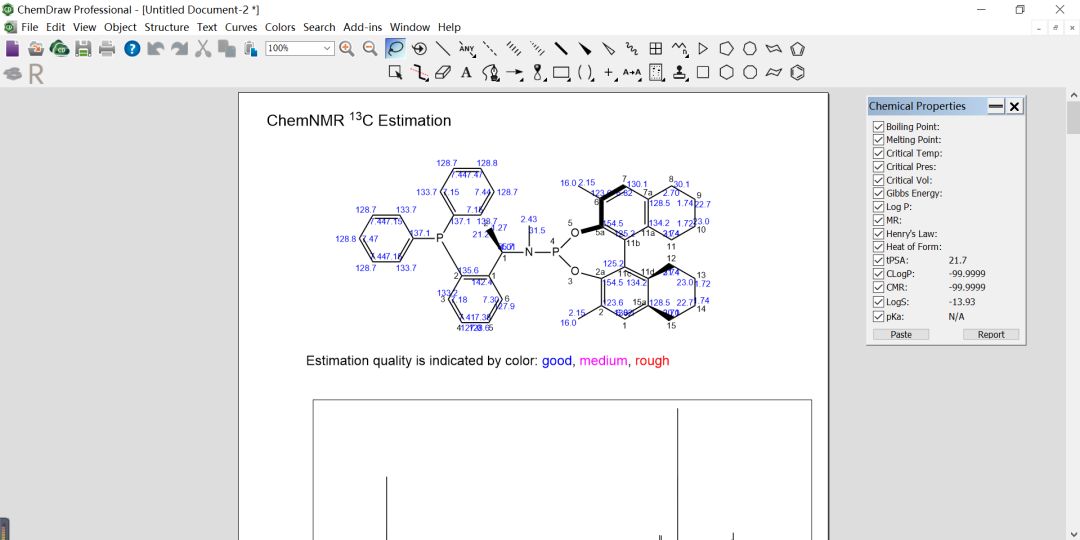
Task: Zoom out with the magnifier minus icon
Action: [370, 48]
